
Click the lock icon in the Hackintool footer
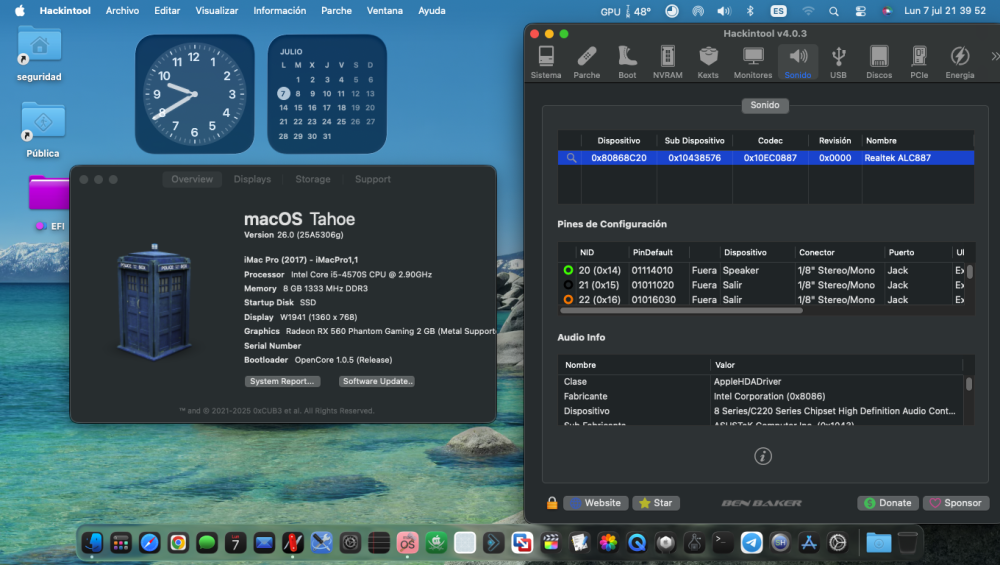[552, 503]
